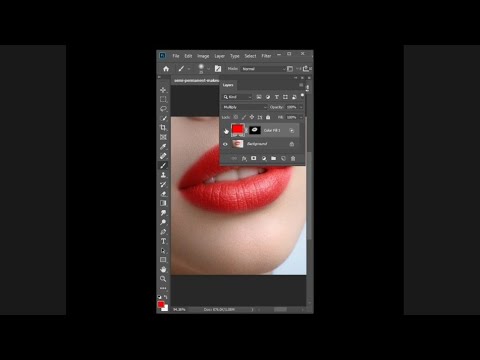The height and width of the screenshot is (360, 480).
Task: Open the Select menu
Action: point(250,56)
